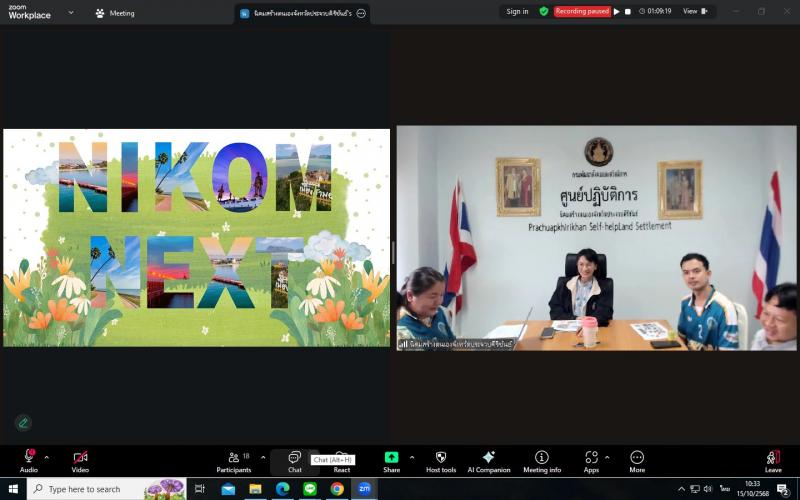Image resolution: width=800 pixels, height=500 pixels.
Task: Click the participant name label on video
Action: 456,344
